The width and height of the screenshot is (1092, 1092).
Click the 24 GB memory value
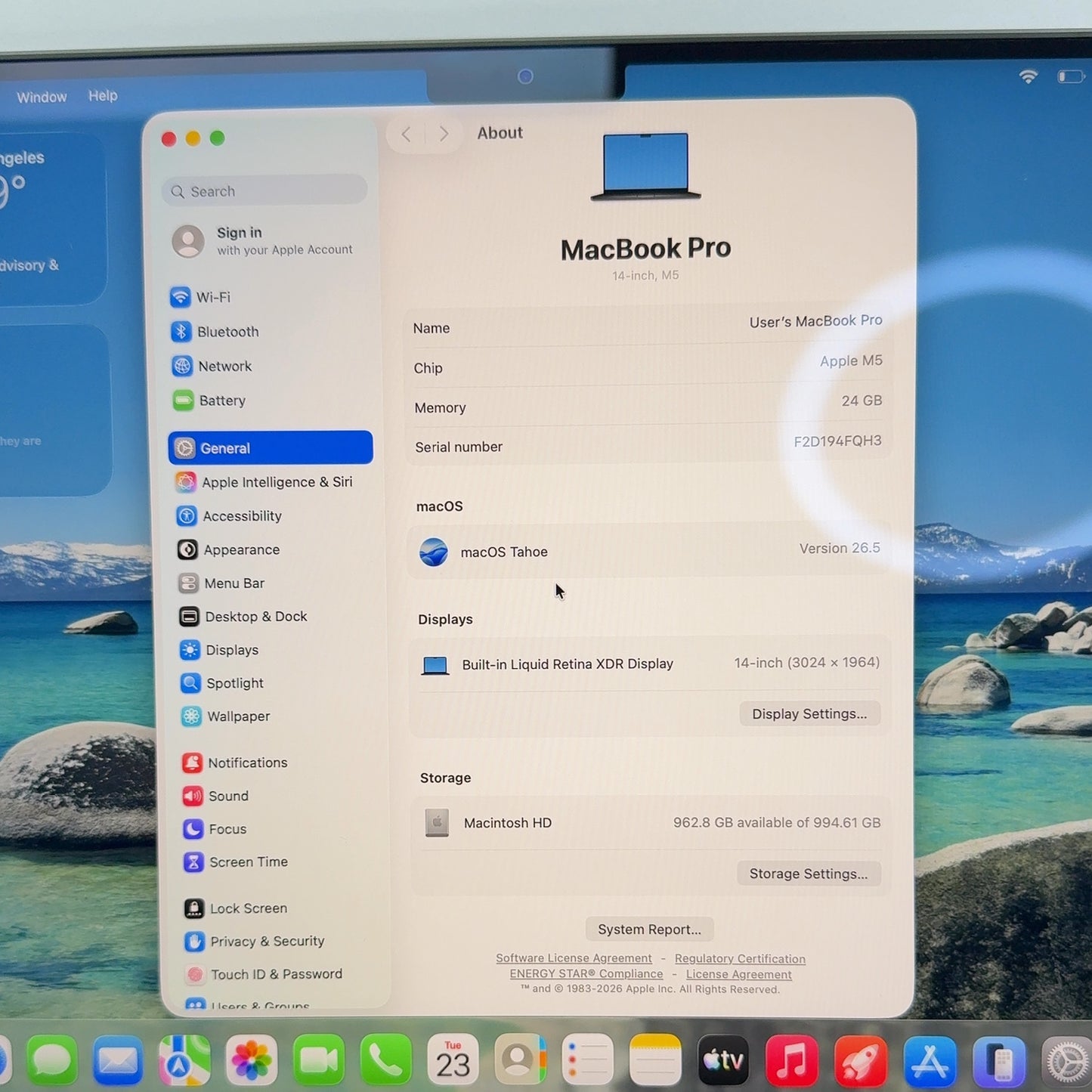tap(862, 401)
